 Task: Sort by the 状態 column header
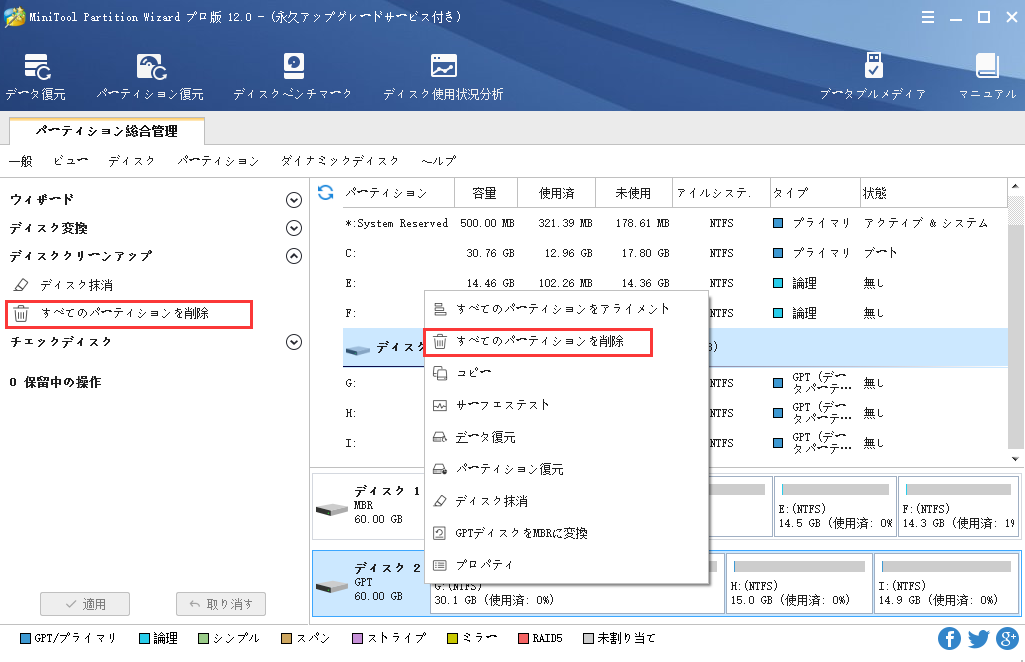click(934, 193)
